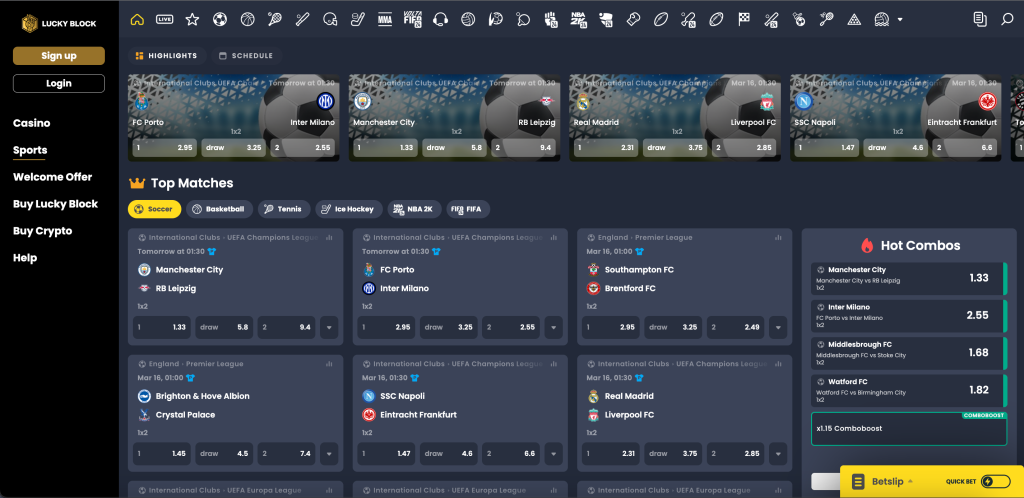This screenshot has width=1024, height=498.
Task: Expand more markets on Real Madrid match card
Action: (x=778, y=454)
